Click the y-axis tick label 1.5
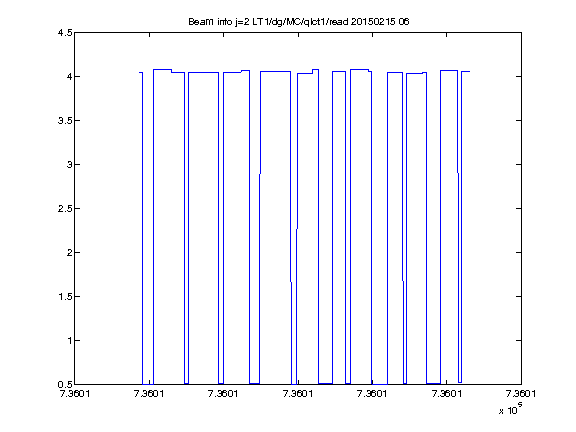This screenshot has width=576, height=432. coord(65,296)
